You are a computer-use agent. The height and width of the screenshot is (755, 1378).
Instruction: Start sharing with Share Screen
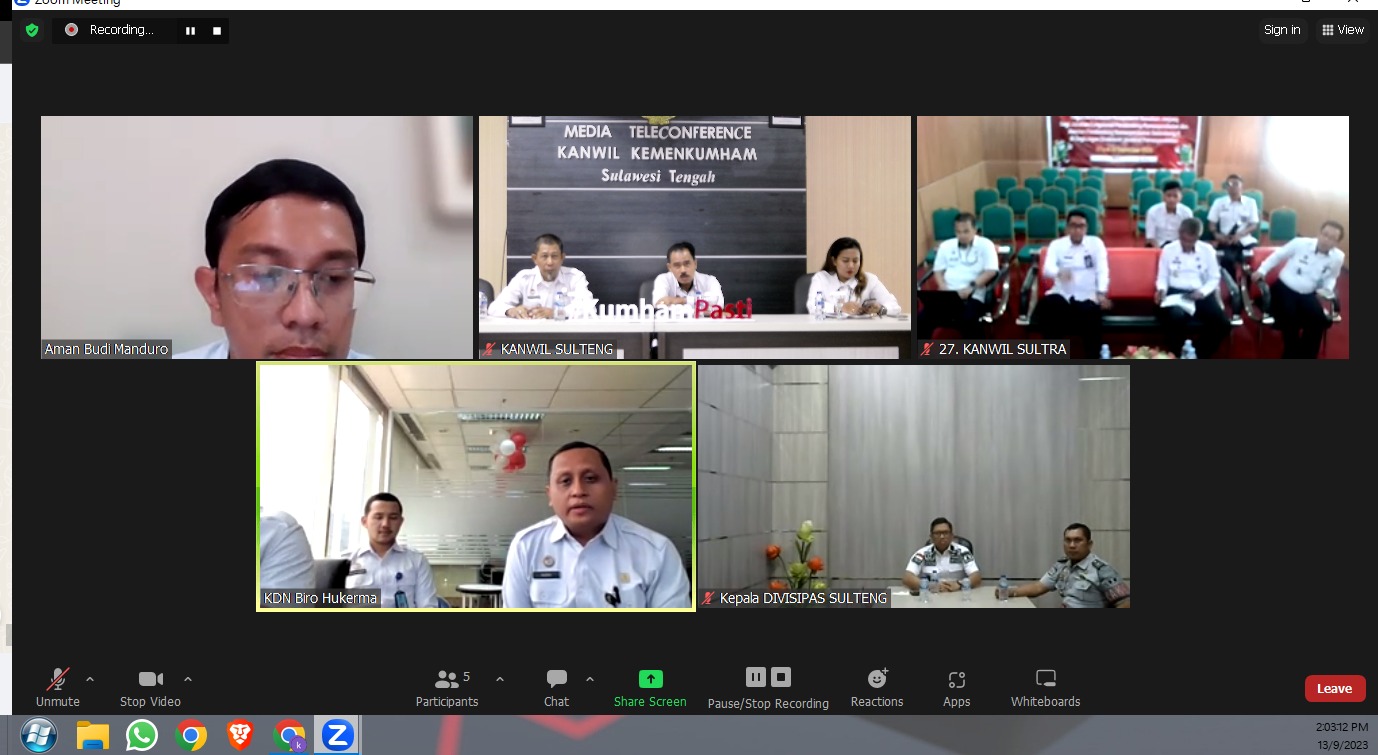[650, 687]
